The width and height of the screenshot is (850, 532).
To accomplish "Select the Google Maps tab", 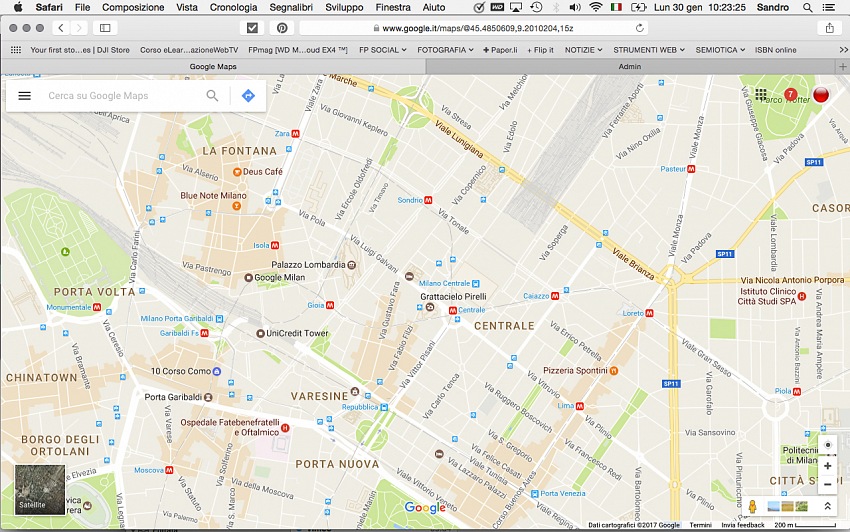I will click(213, 67).
